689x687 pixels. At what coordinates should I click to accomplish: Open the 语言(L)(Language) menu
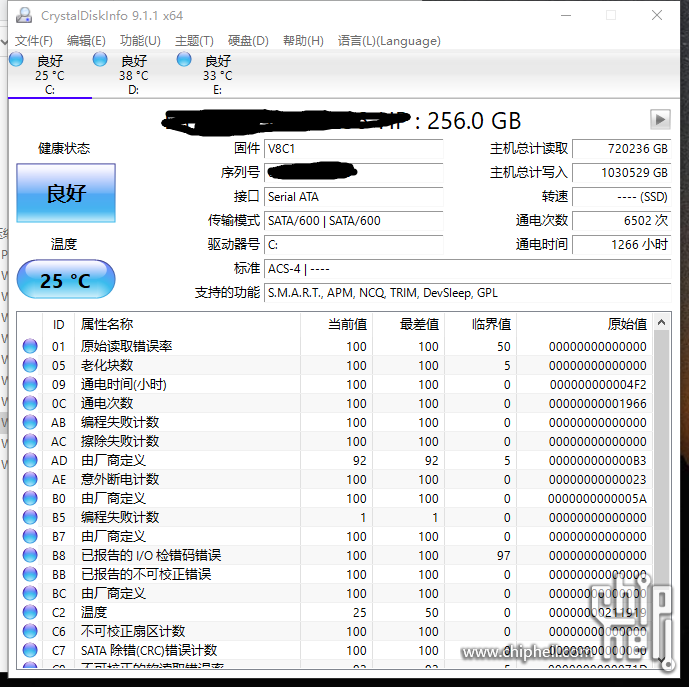coord(389,41)
